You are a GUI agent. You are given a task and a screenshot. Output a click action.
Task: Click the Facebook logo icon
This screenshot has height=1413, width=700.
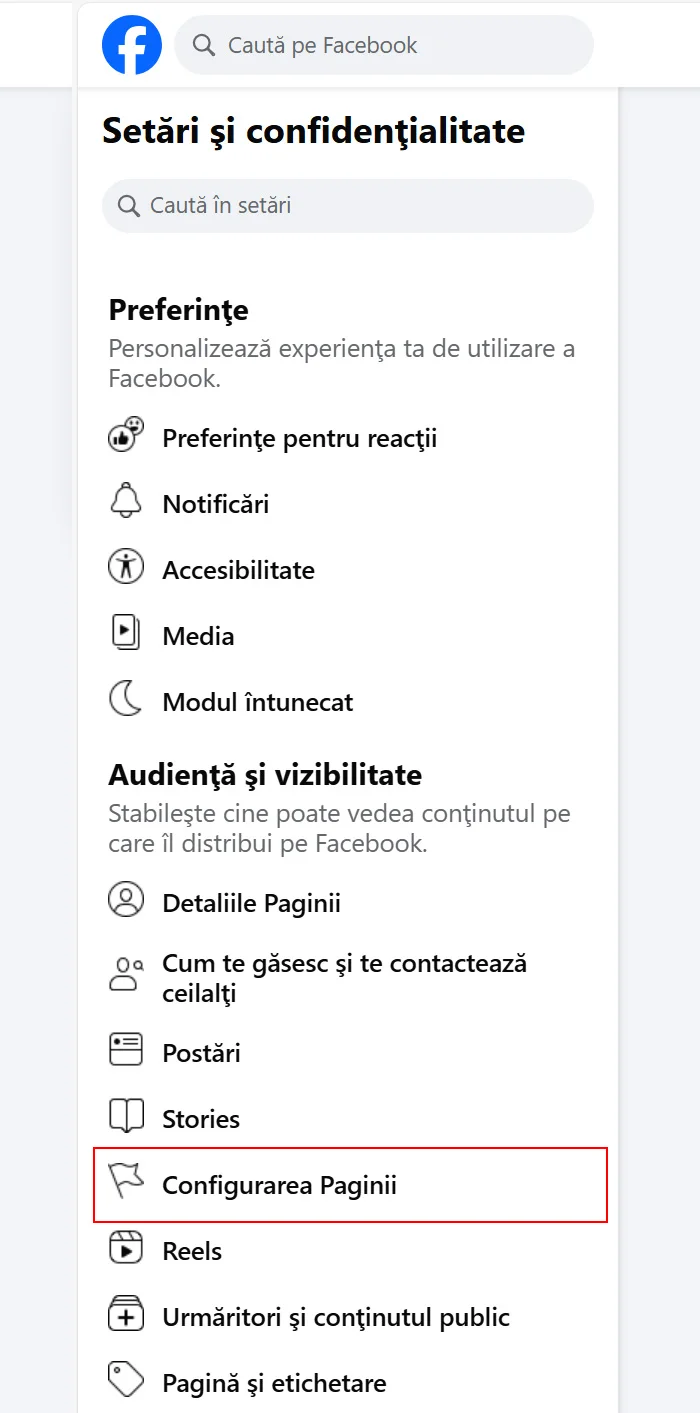pos(132,45)
